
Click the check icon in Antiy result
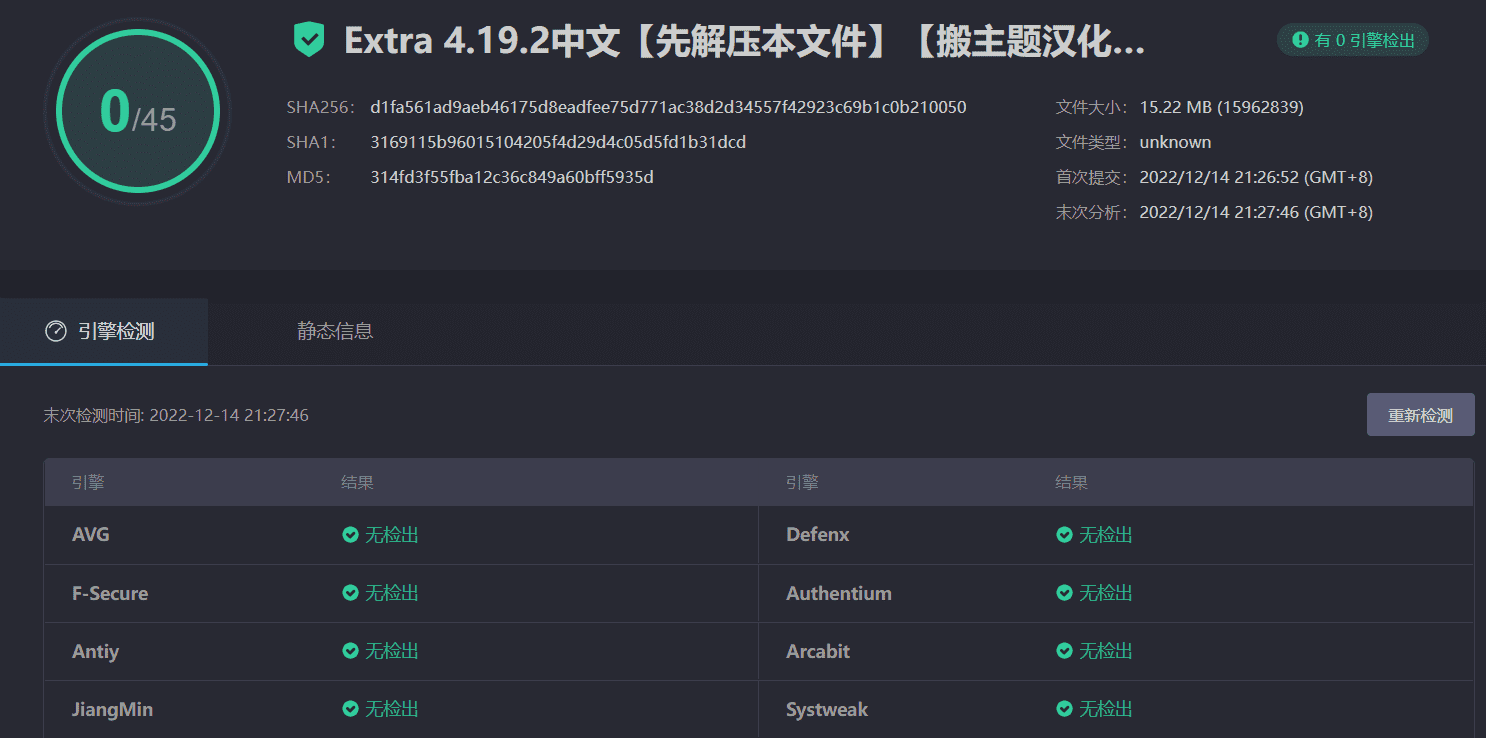(x=350, y=651)
